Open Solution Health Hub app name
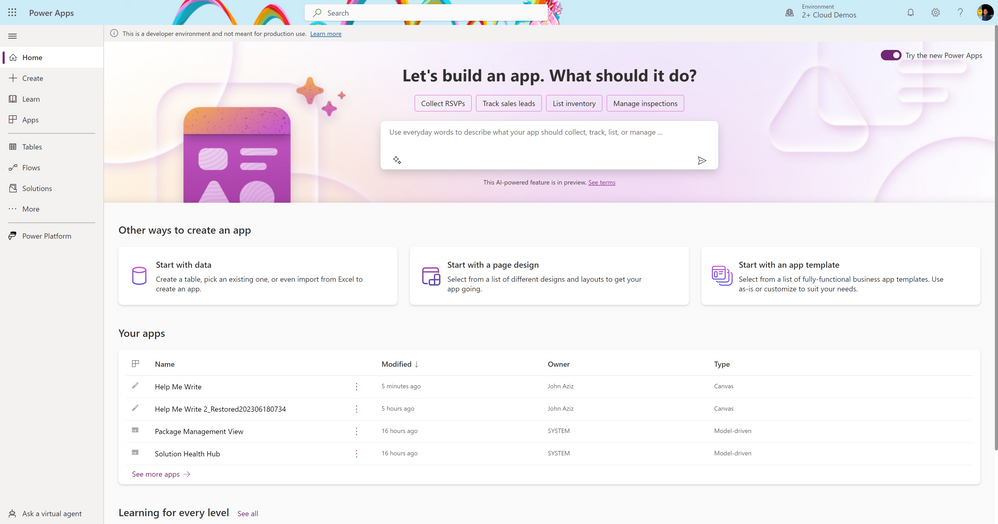 [187, 453]
